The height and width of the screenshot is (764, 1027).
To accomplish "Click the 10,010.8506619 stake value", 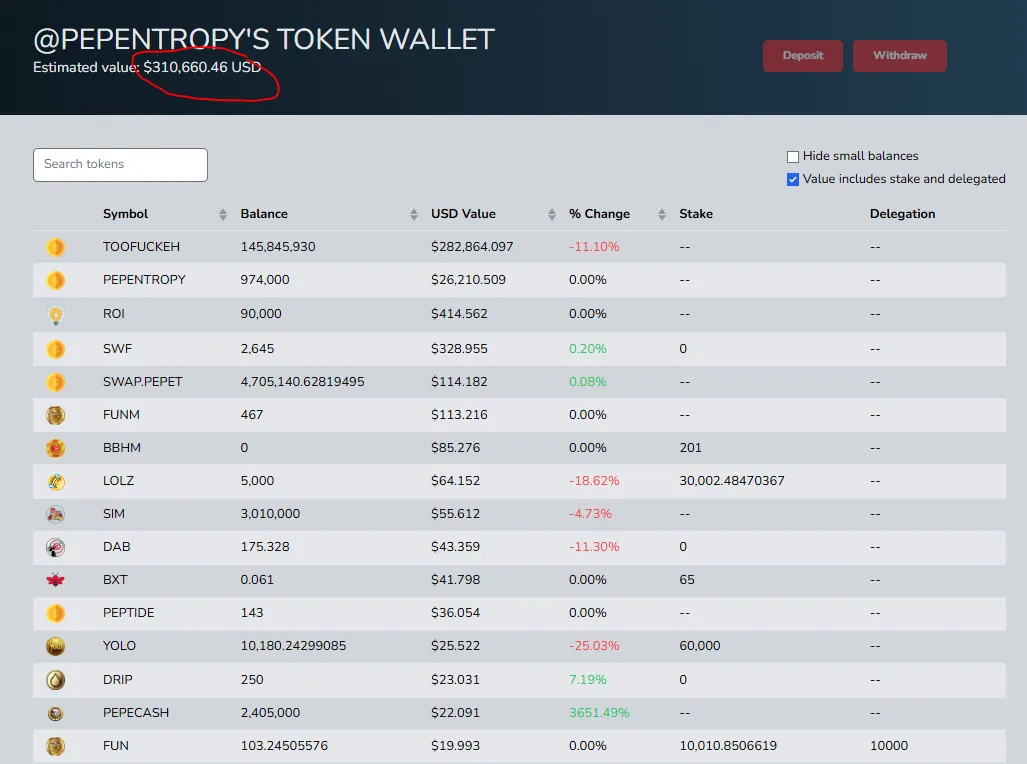I will click(x=728, y=746).
